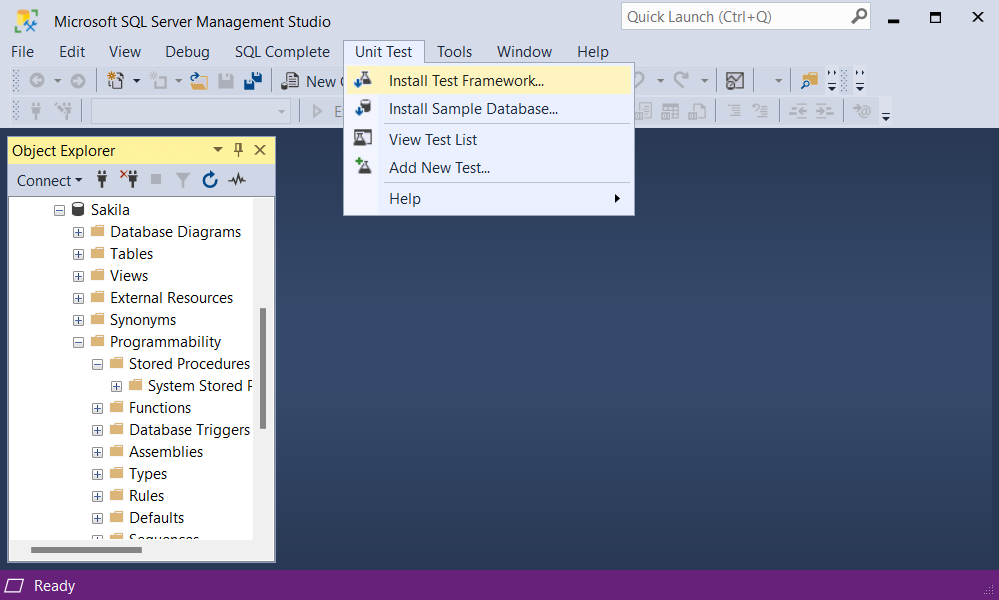
Task: Click the Save All icon
Action: tap(253, 81)
